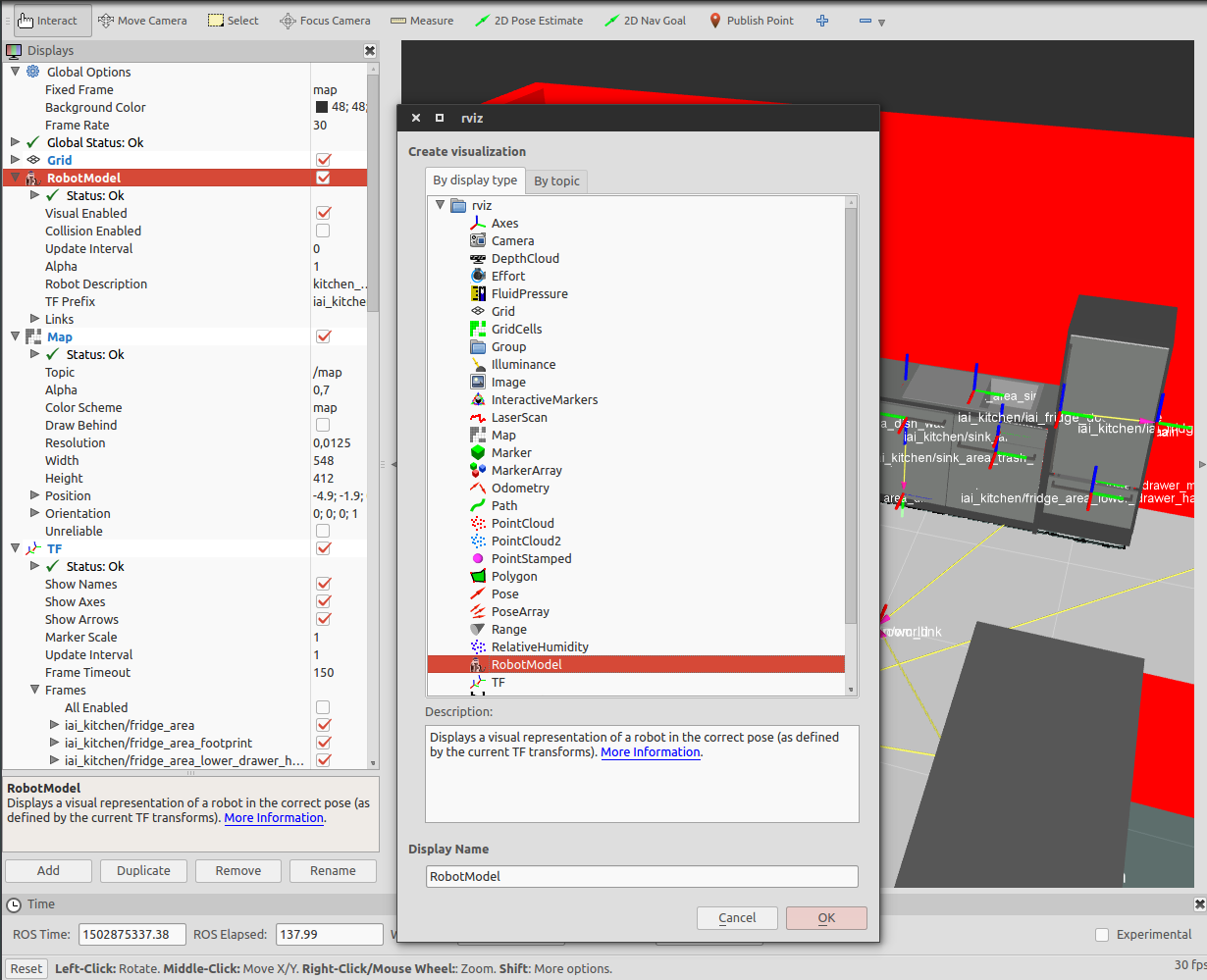The image size is (1207, 980).
Task: Click the blue minus remove-tool icon
Action: tap(866, 21)
